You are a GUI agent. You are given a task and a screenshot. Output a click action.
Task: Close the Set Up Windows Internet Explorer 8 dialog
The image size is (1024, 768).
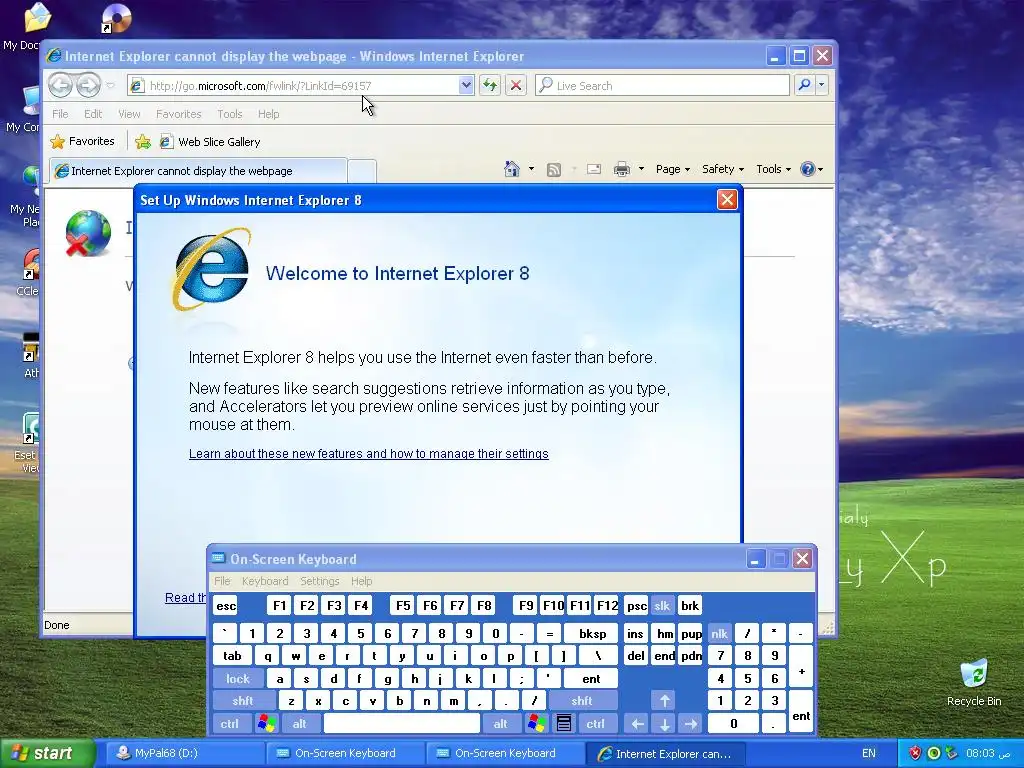pos(727,199)
